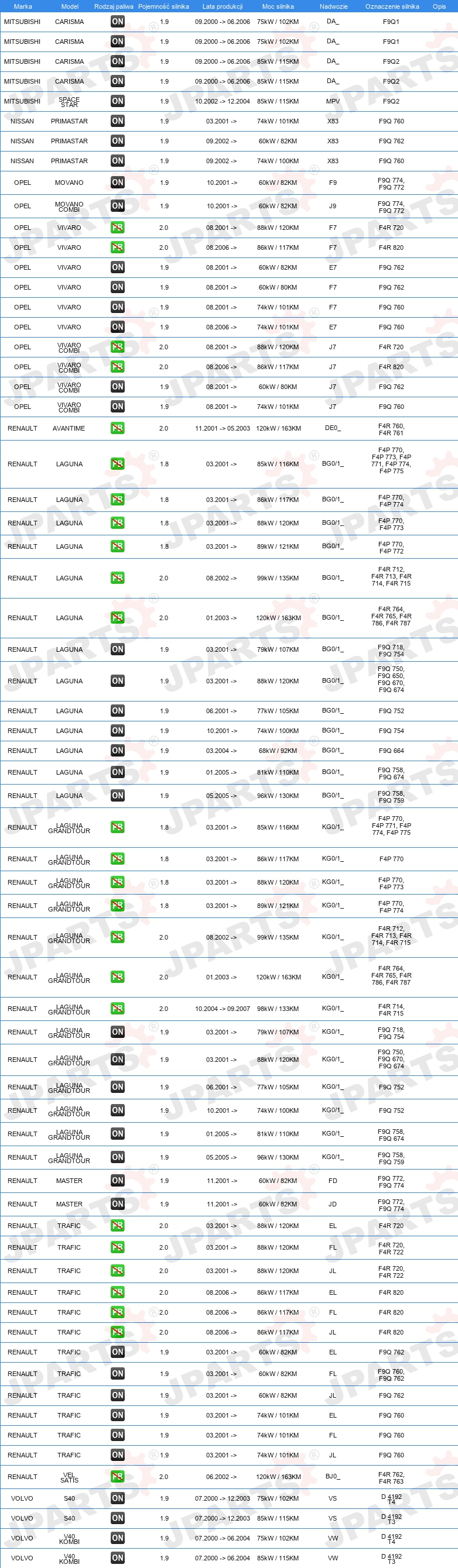Click the Nadwozie column header
This screenshot has height=1568, width=458.
click(334, 6)
